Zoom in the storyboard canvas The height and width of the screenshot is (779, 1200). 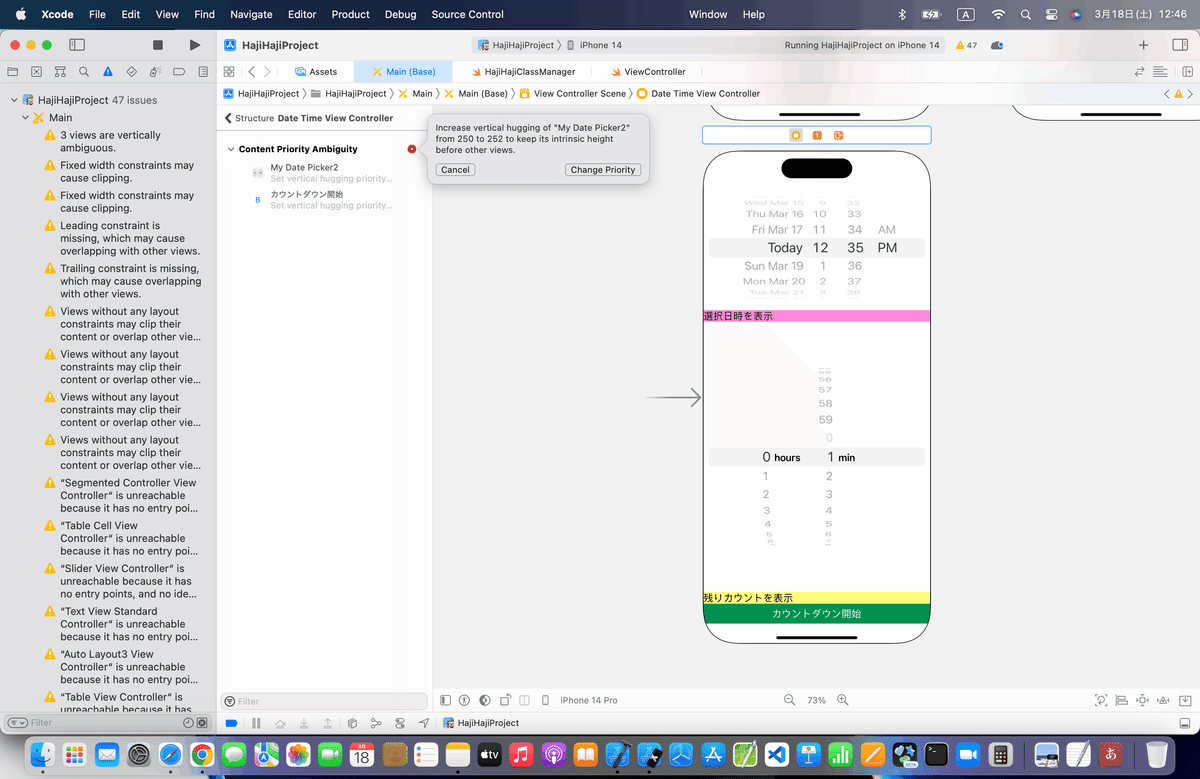843,700
